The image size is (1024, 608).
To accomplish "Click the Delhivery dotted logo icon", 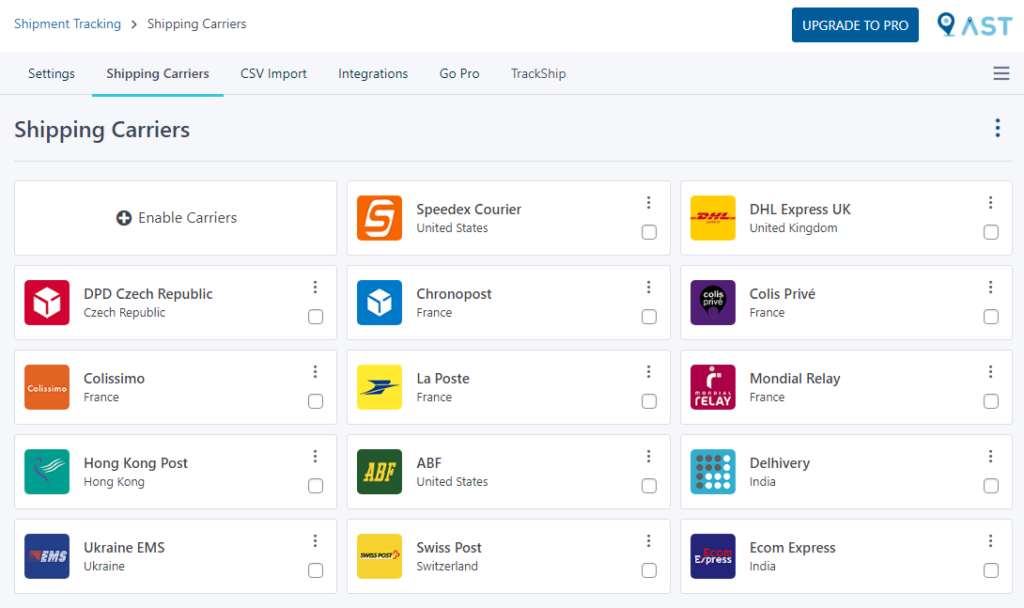I will (x=712, y=472).
